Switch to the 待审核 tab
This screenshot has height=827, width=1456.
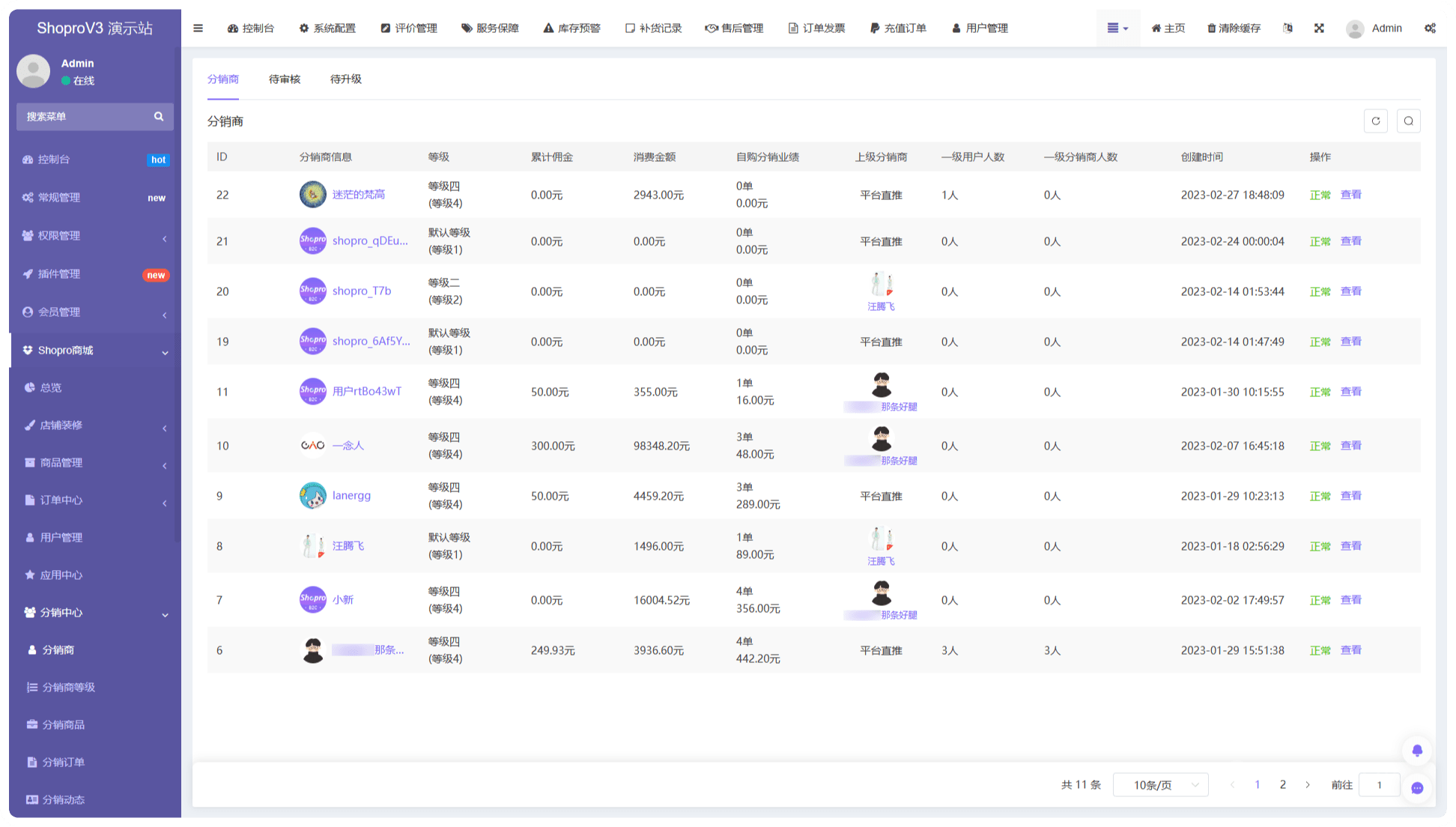(285, 79)
